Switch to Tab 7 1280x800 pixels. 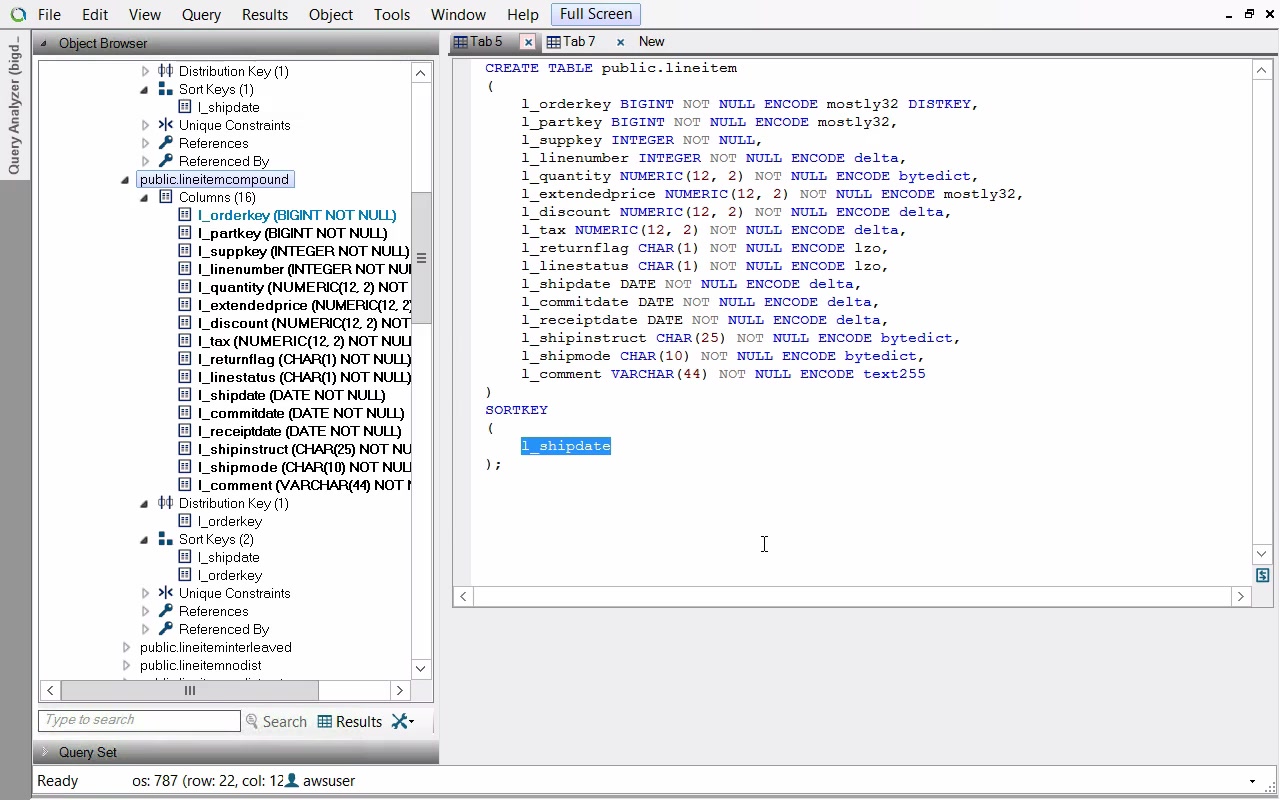point(578,42)
